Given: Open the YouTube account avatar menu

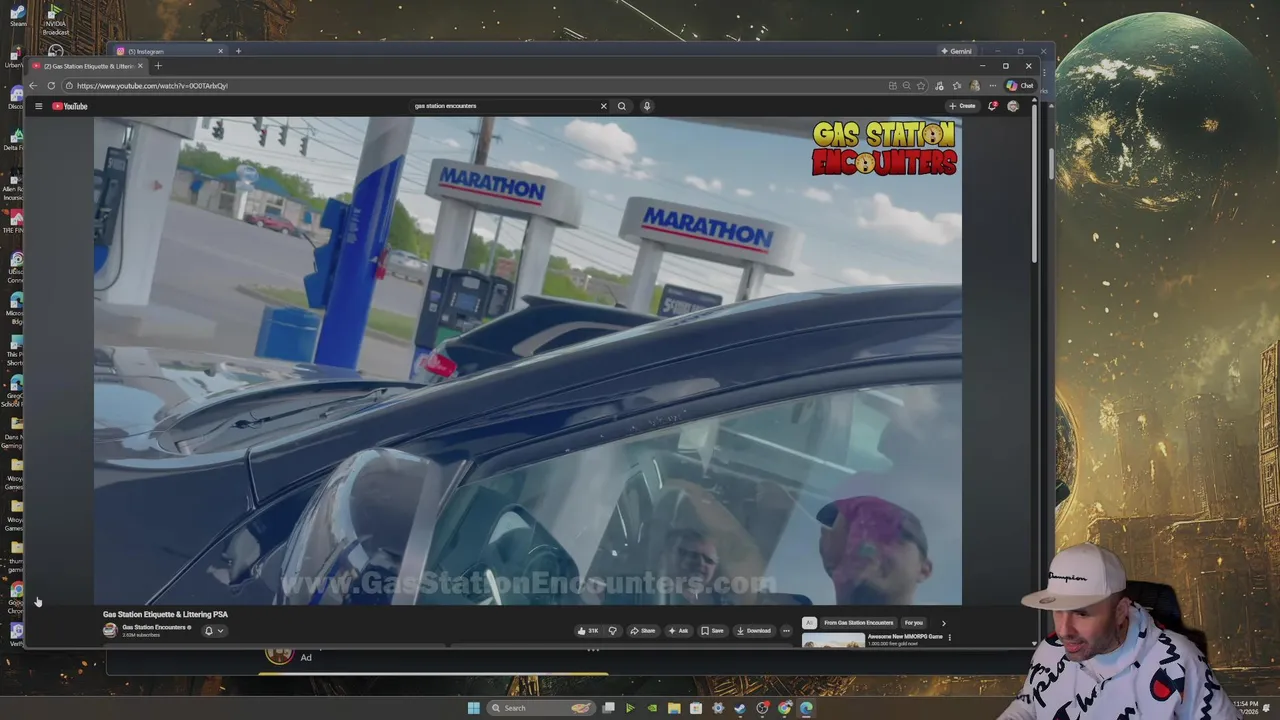Looking at the screenshot, I should (x=1013, y=106).
